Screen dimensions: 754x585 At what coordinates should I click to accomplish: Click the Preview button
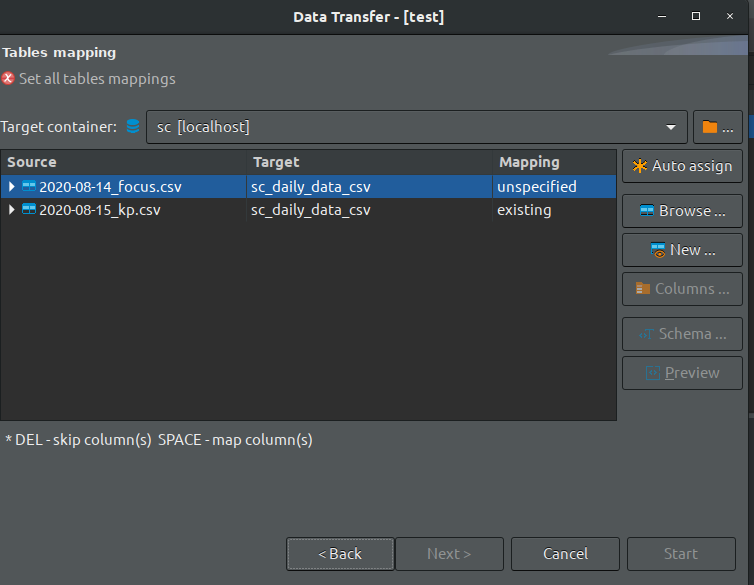click(682, 373)
